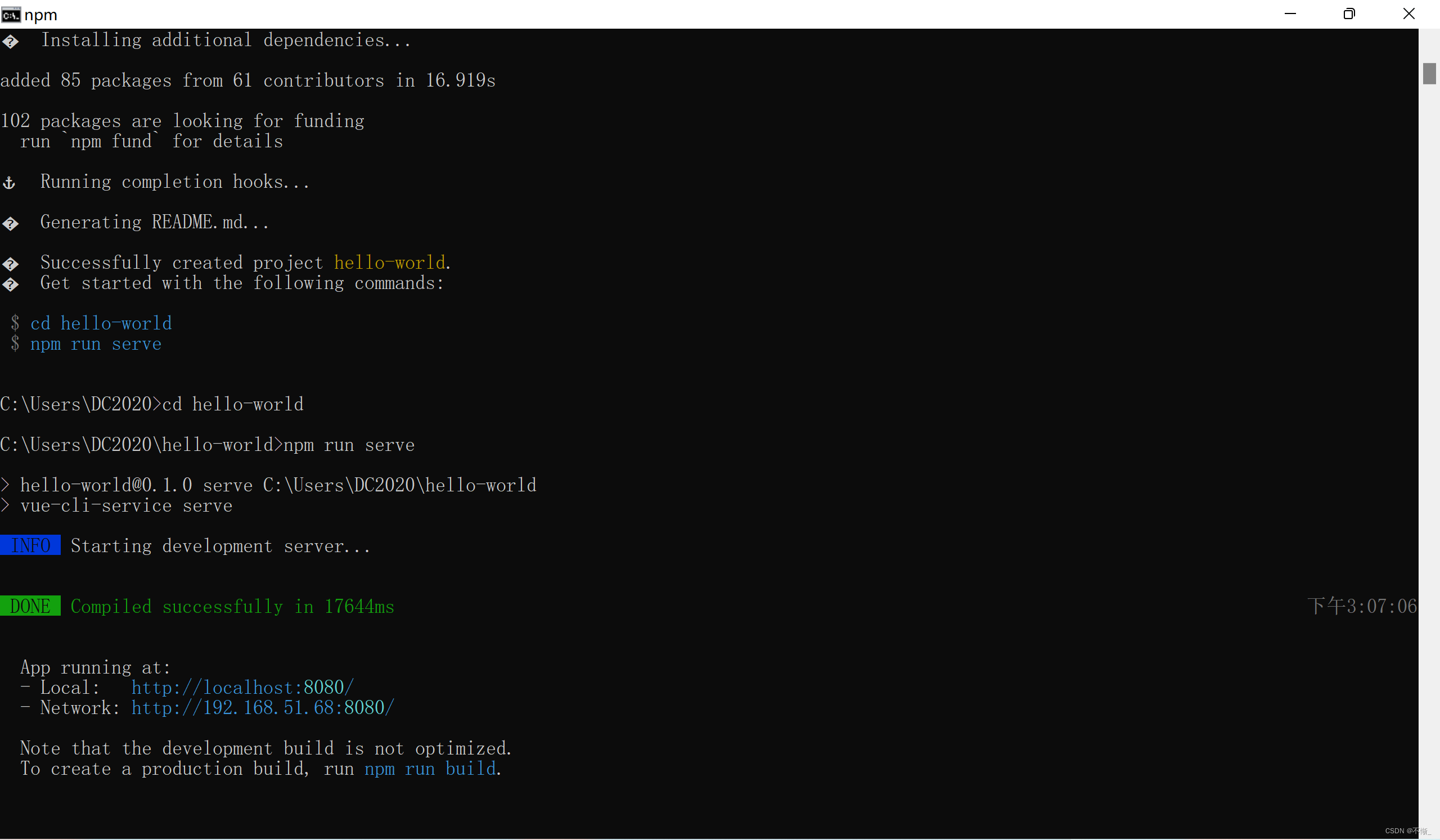Click the blue 'cd hello-world' suggested command

point(101,323)
